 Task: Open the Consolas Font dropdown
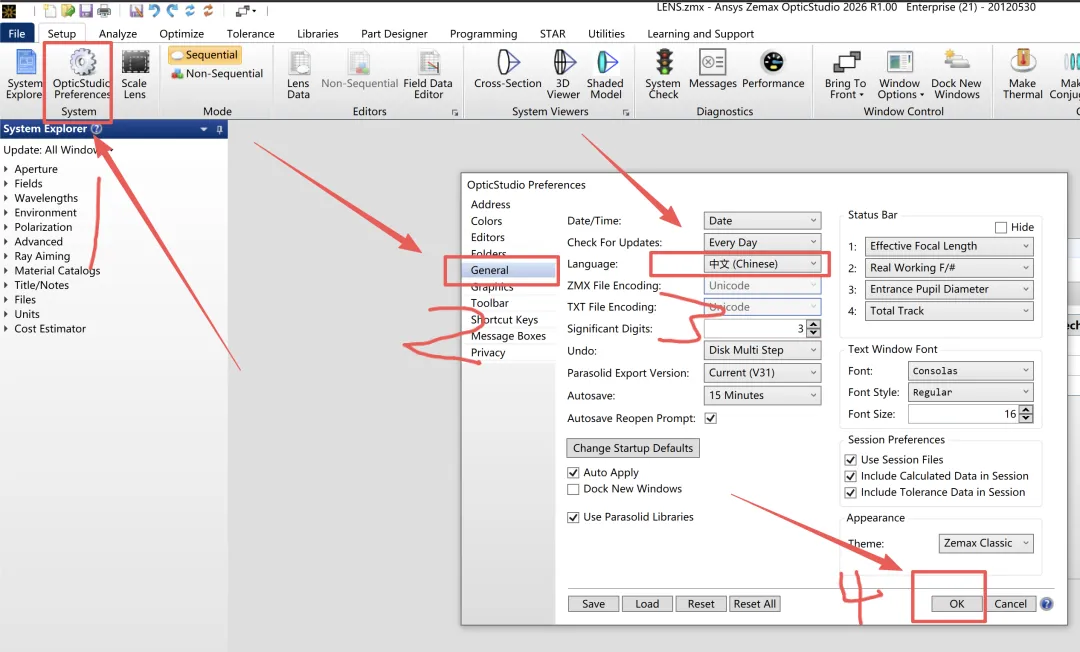970,370
